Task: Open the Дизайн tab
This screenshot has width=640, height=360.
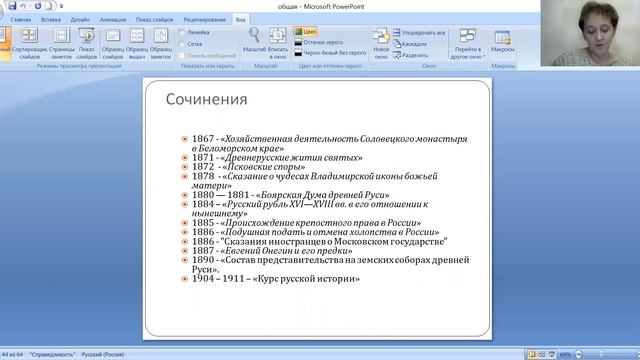Action: 80,20
